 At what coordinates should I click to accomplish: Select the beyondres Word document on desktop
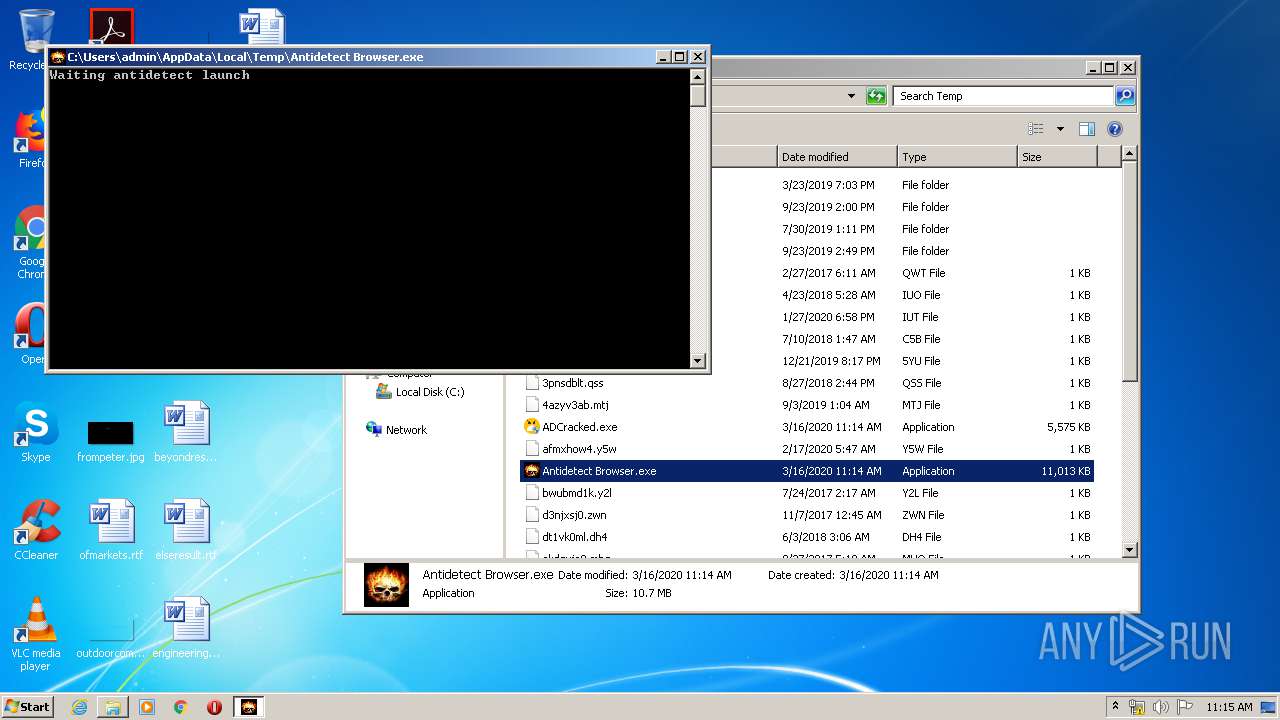click(186, 432)
